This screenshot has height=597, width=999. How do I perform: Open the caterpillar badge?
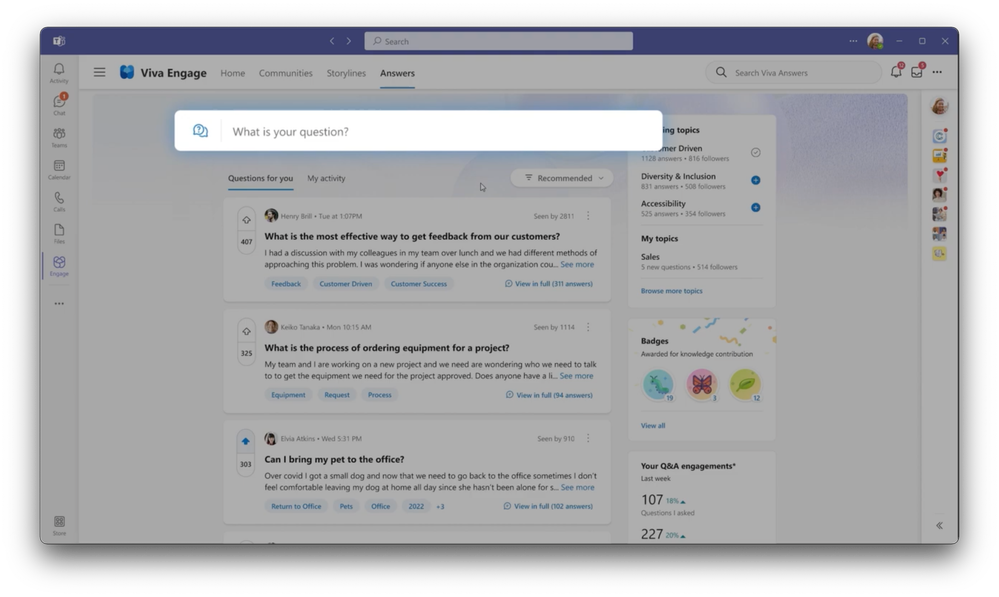[658, 384]
